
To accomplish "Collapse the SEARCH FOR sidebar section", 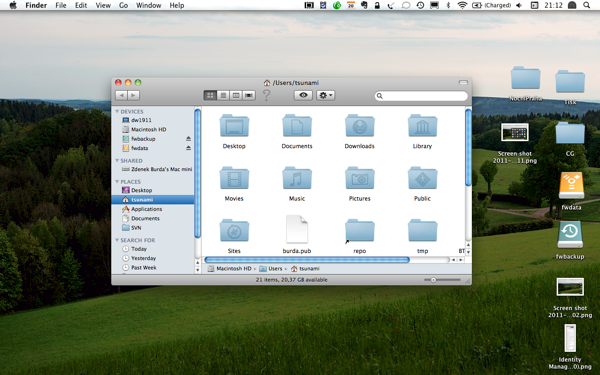I will click(117, 240).
